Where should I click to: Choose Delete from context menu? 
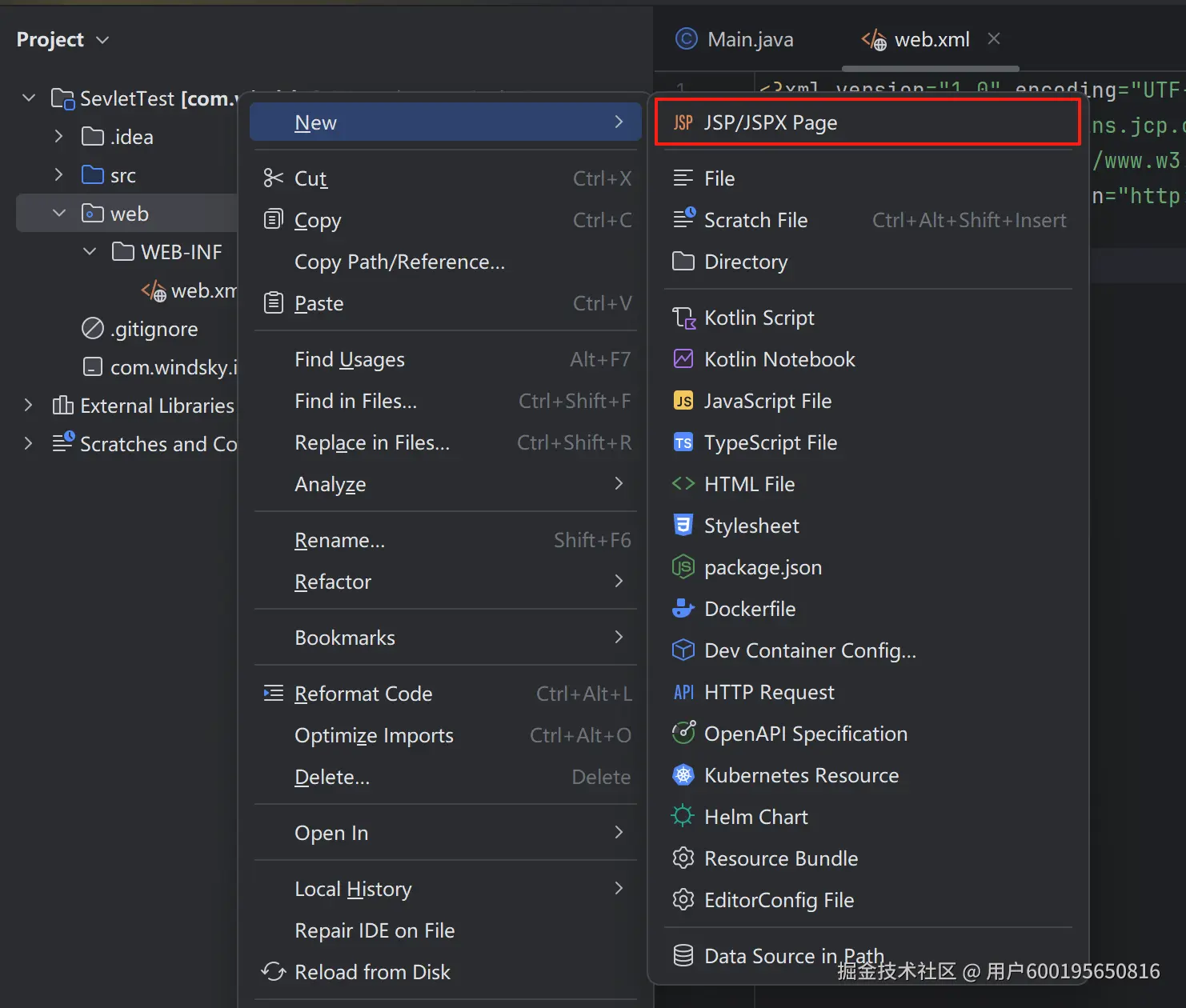445,777
